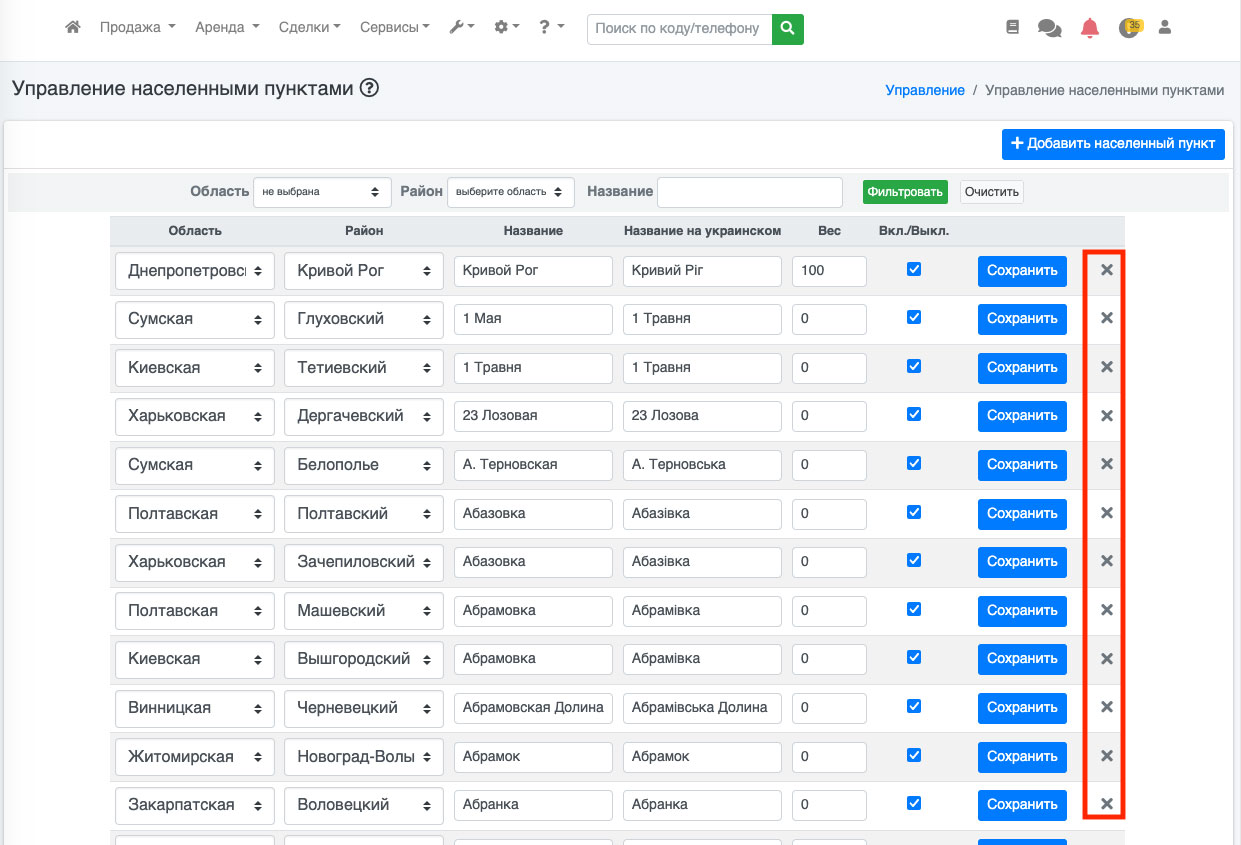This screenshot has height=845, width=1241.
Task: Delete the 23 Лозовая row with X
Action: tap(1106, 415)
